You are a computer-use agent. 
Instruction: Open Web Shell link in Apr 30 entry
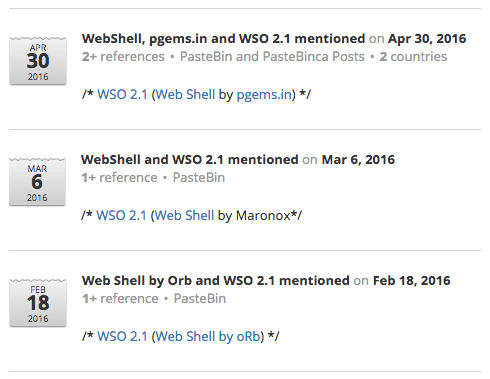coord(185,95)
